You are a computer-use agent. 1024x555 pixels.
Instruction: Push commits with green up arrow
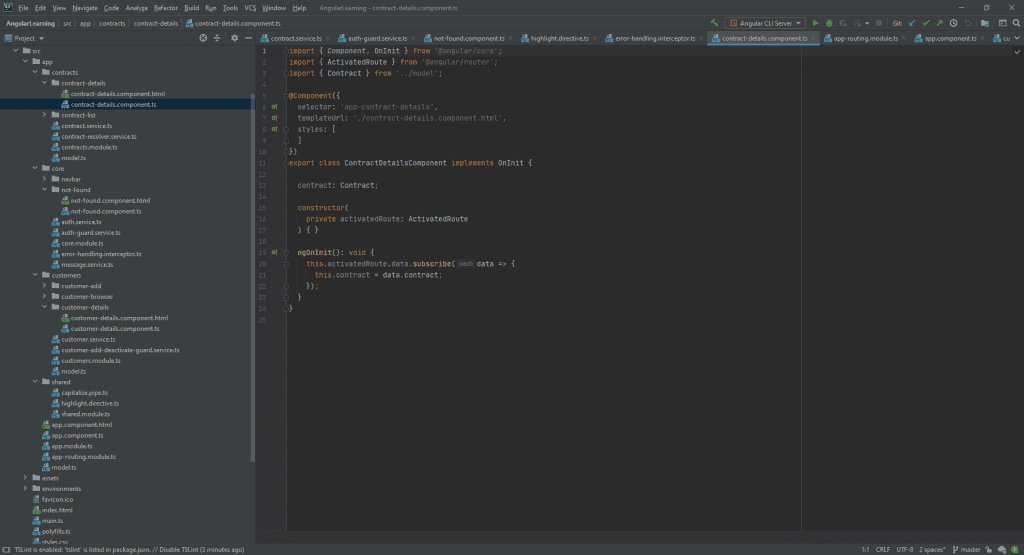939,23
